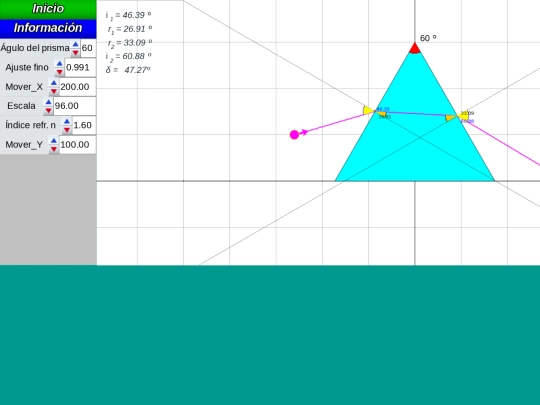Click the red apex angle marker
This screenshot has height=405, width=540.
coord(415,48)
